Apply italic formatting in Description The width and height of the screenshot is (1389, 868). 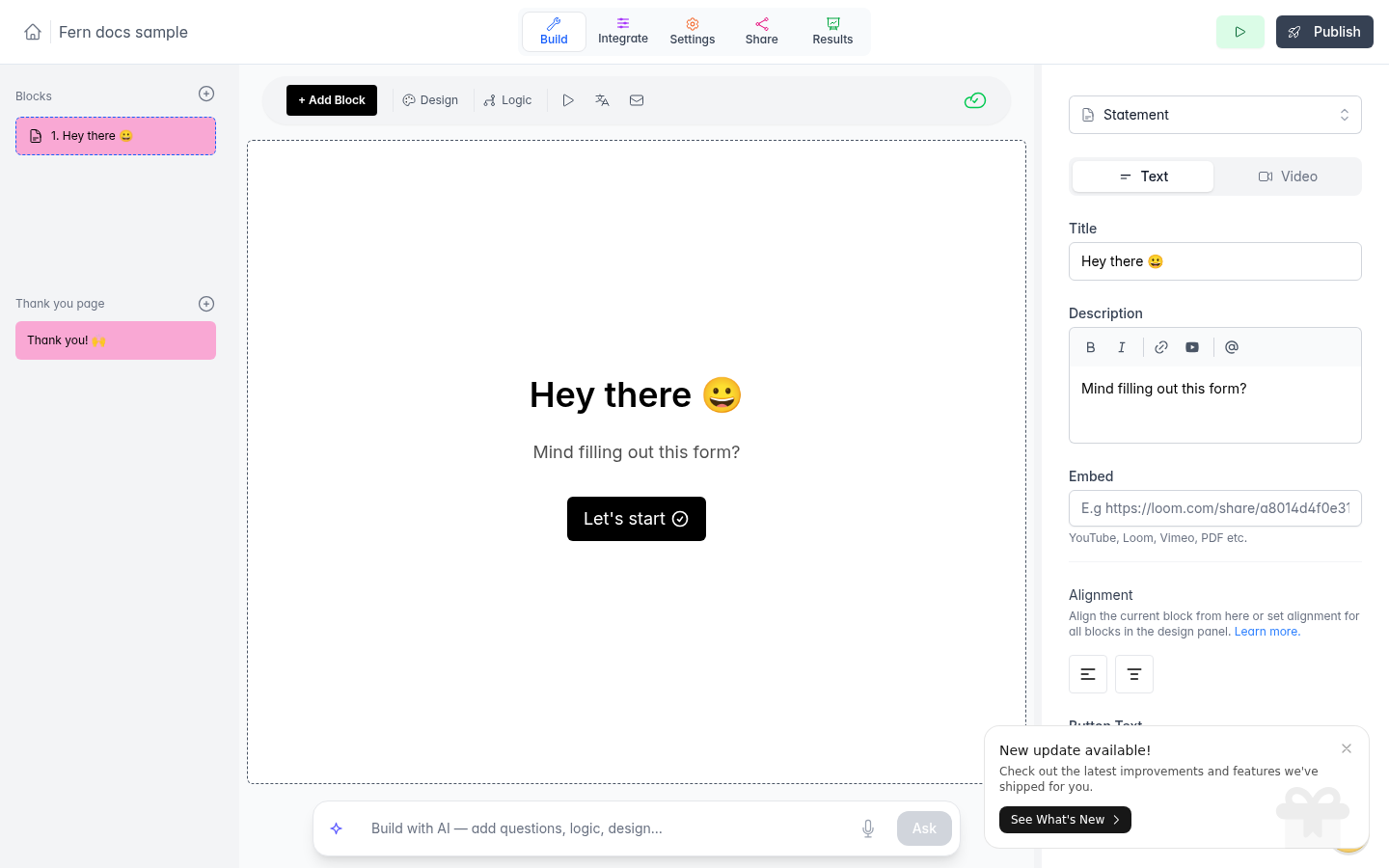click(1122, 347)
